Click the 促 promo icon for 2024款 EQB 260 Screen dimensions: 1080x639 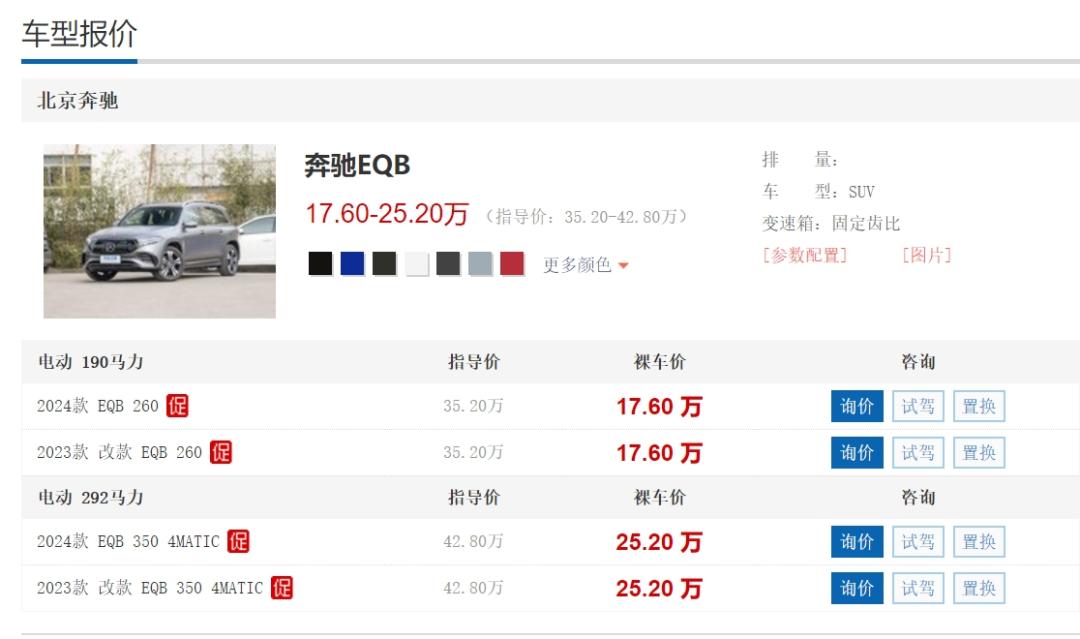(x=177, y=406)
